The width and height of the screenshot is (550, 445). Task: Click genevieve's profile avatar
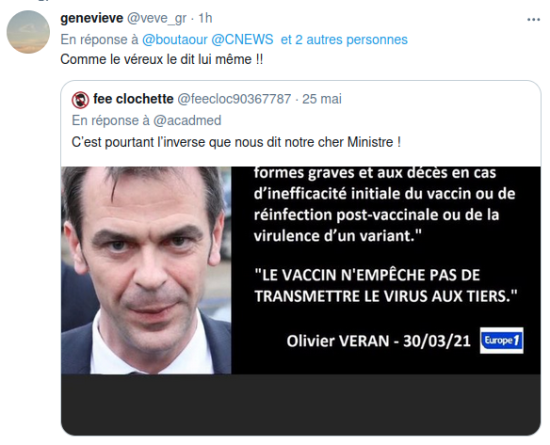click(28, 32)
